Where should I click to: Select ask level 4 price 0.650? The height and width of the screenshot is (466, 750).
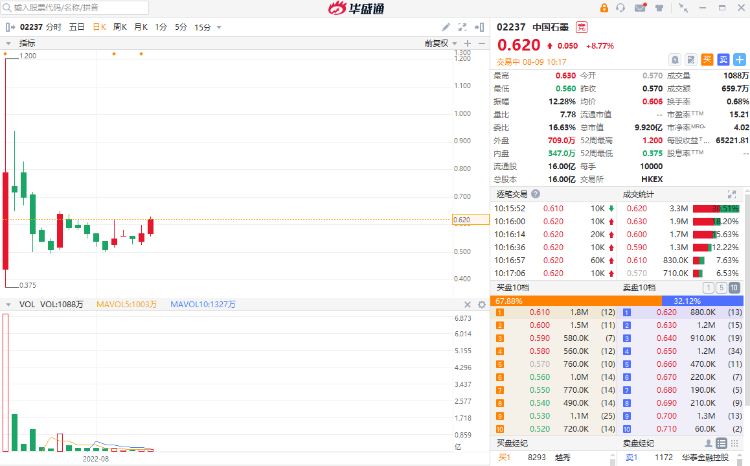666,351
